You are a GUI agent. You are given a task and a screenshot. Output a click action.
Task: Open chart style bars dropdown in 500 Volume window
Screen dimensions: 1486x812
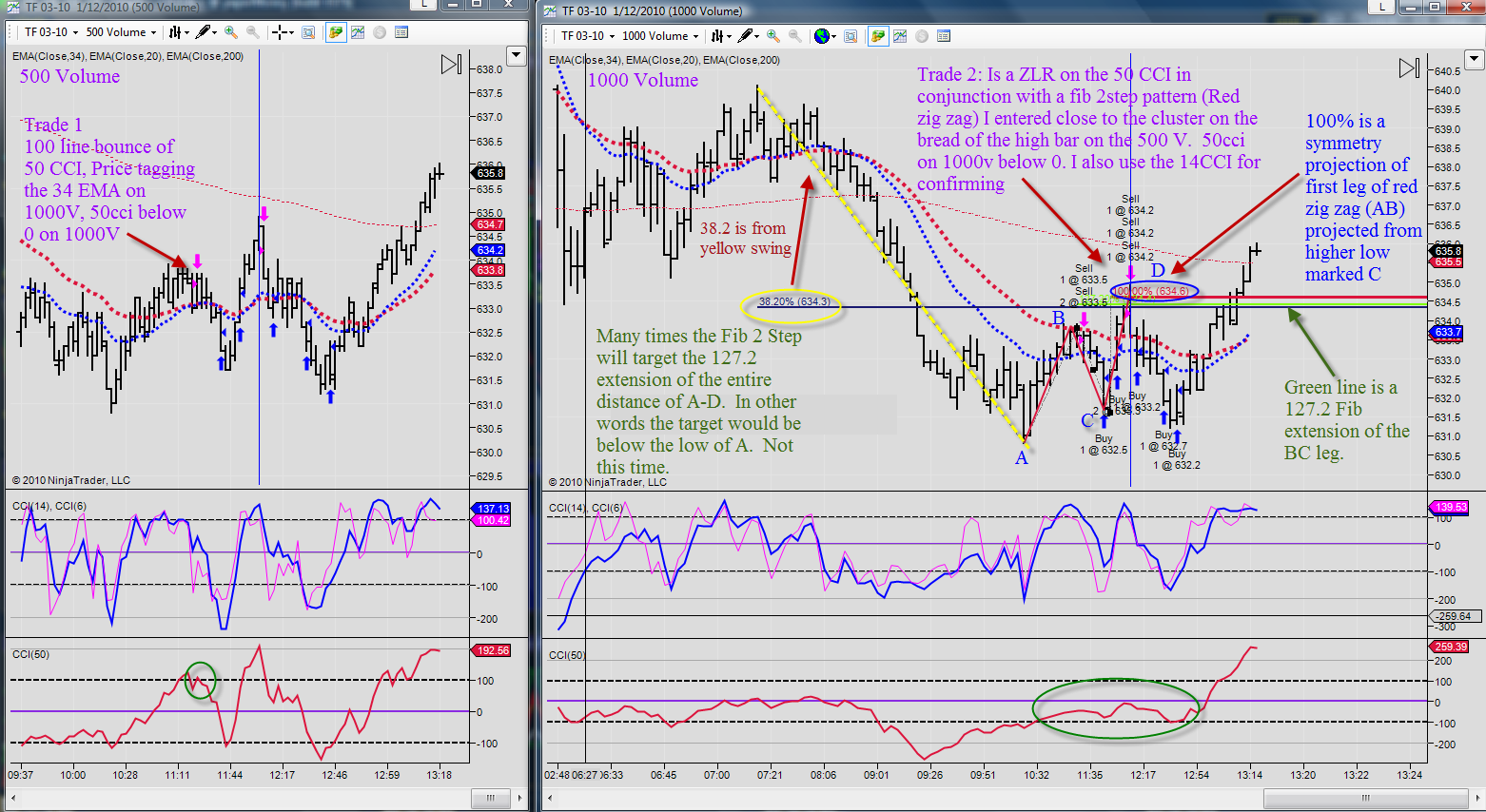coord(178,32)
